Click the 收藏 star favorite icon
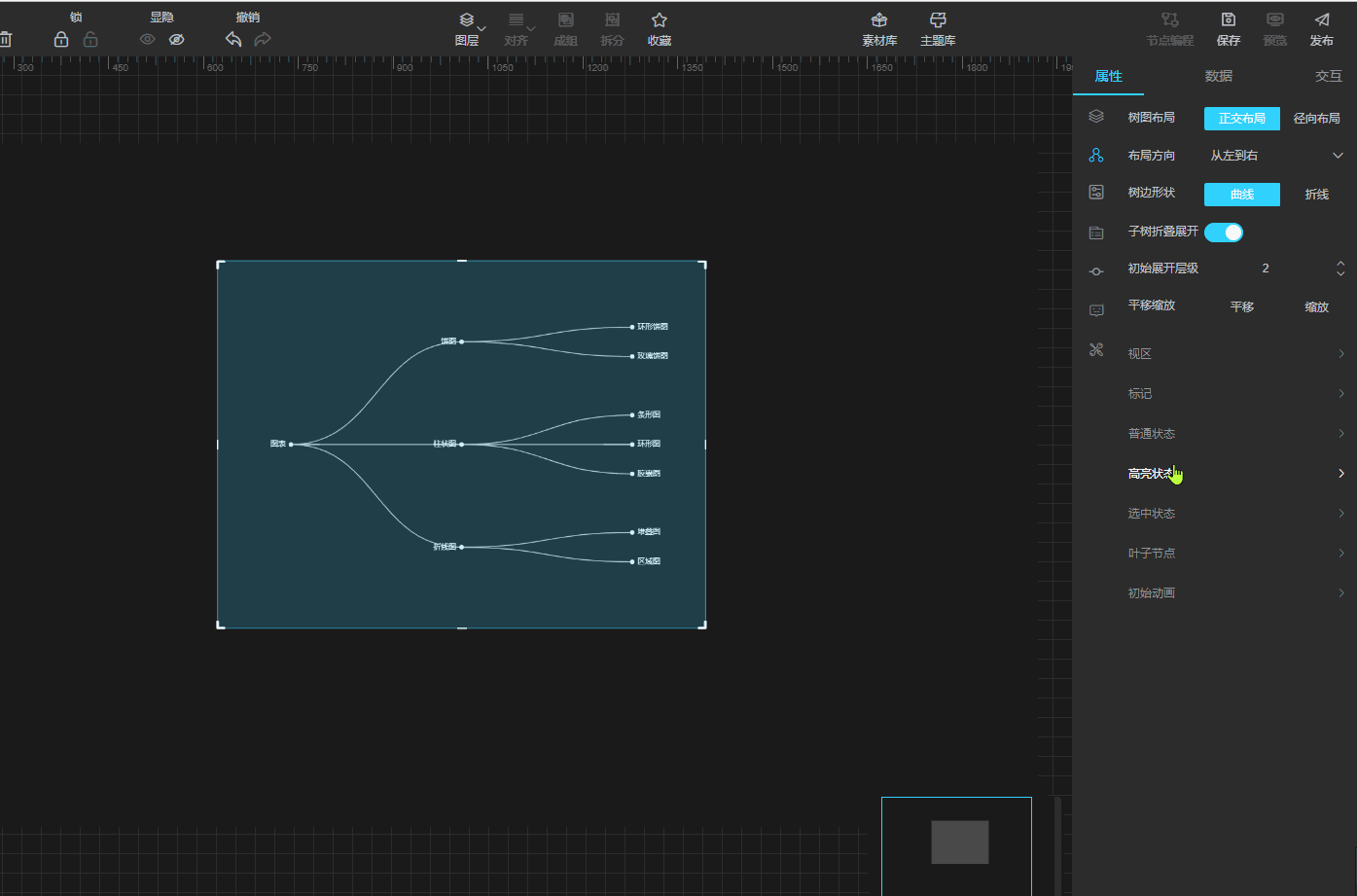 tap(660, 29)
